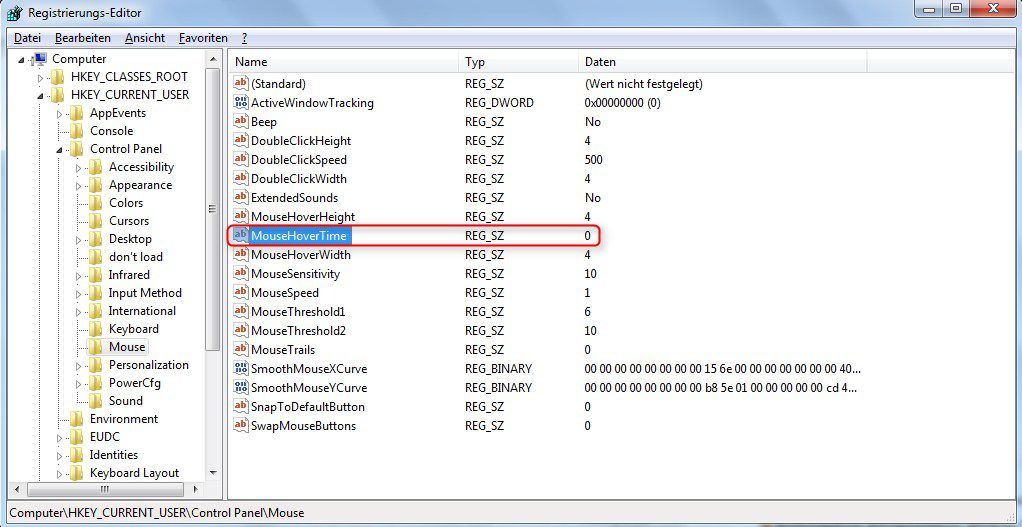1022x527 pixels.
Task: Click the Mouse folder icon
Action: (x=96, y=347)
